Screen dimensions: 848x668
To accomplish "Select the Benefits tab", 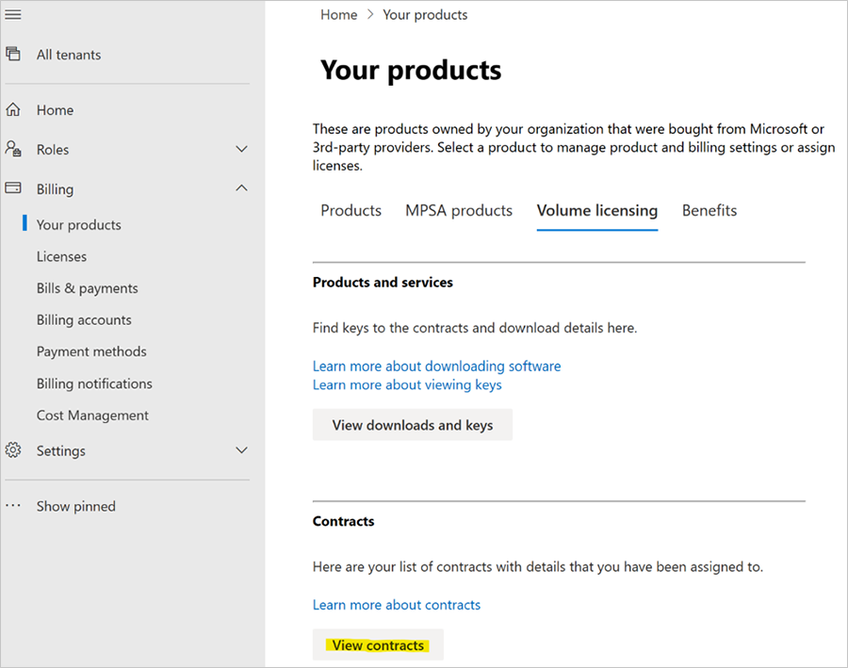I will coord(709,210).
